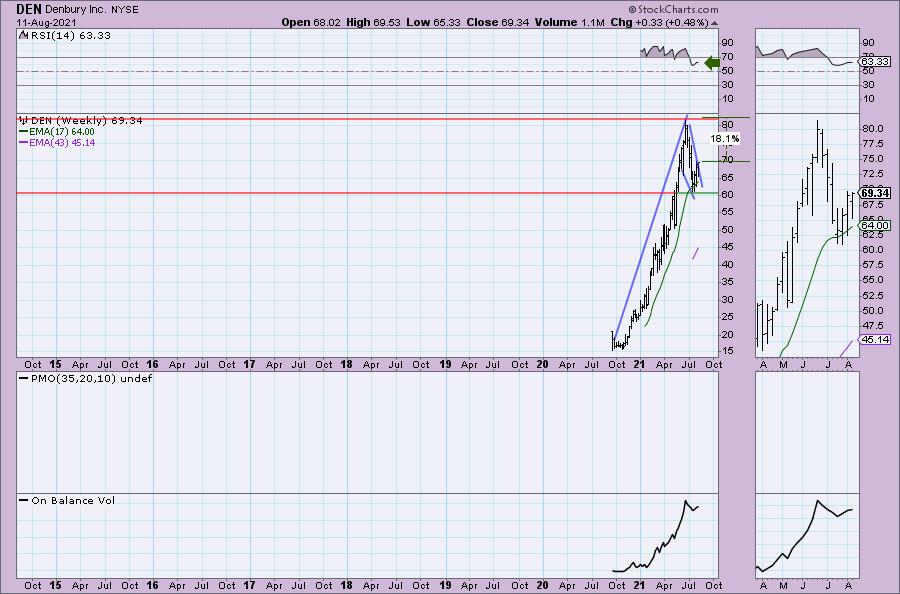Screen dimensions: 900x594
Task: Click the RSI(14) 63.33 indicator label
Action: pyautogui.click(x=70, y=36)
